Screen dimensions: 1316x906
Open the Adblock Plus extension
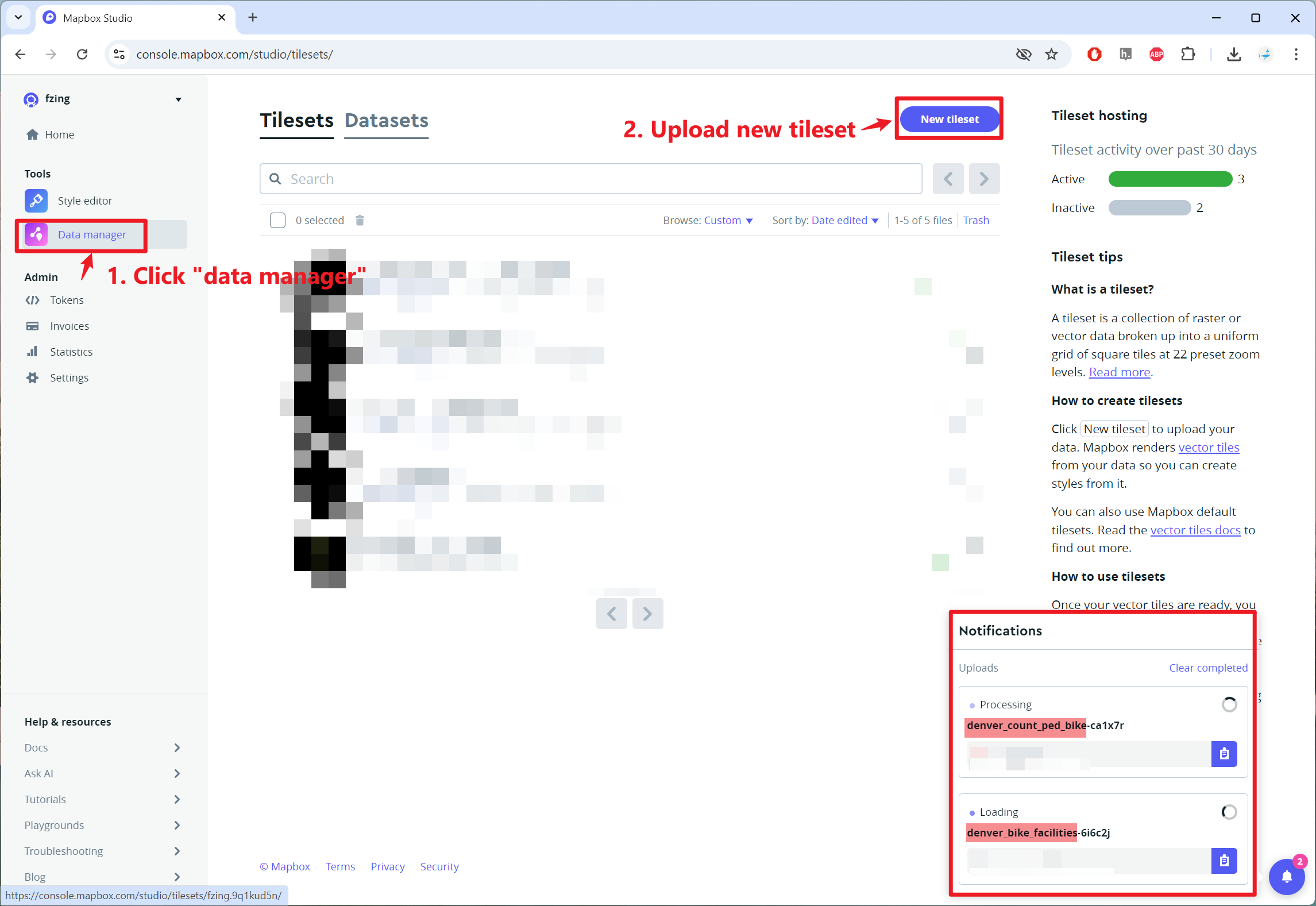click(1156, 54)
